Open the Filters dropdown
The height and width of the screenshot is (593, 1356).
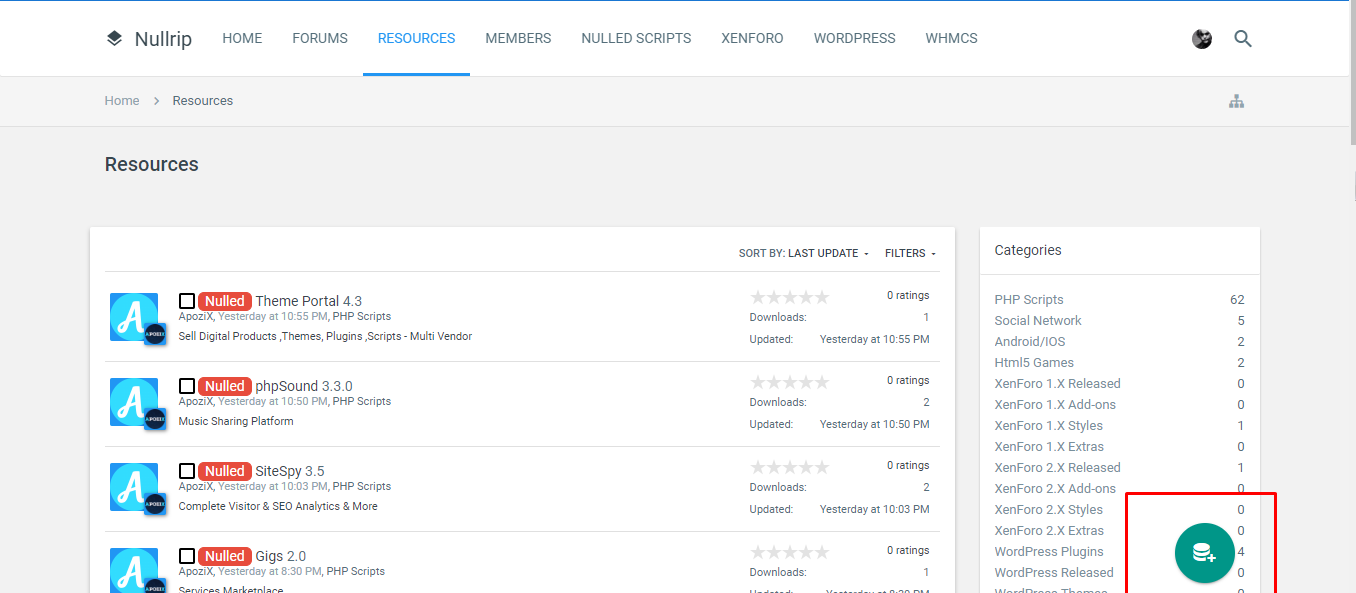[911, 254]
